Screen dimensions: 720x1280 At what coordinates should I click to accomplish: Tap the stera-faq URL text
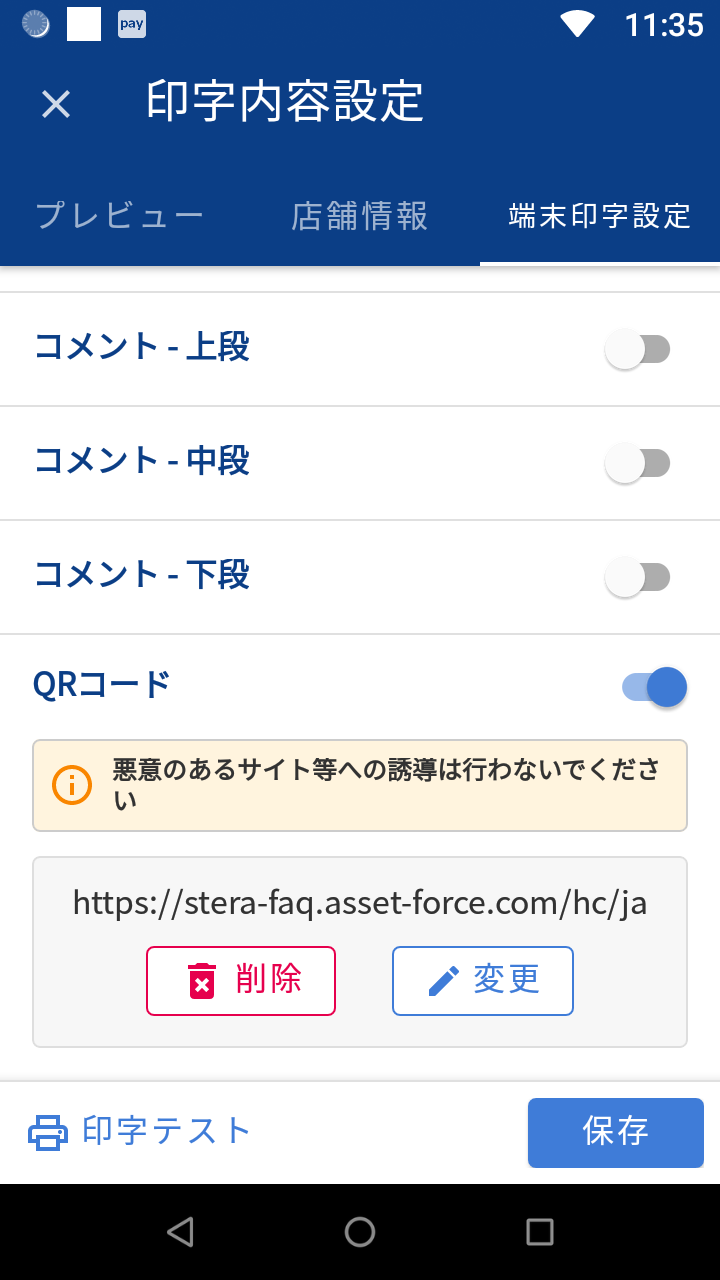(360, 903)
